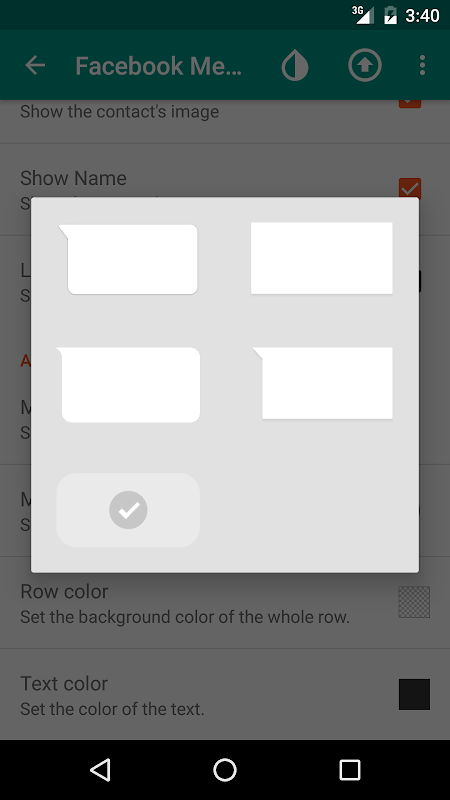Pick the large rounded bubble with tail
This screenshot has width=450, height=800.
128,385
